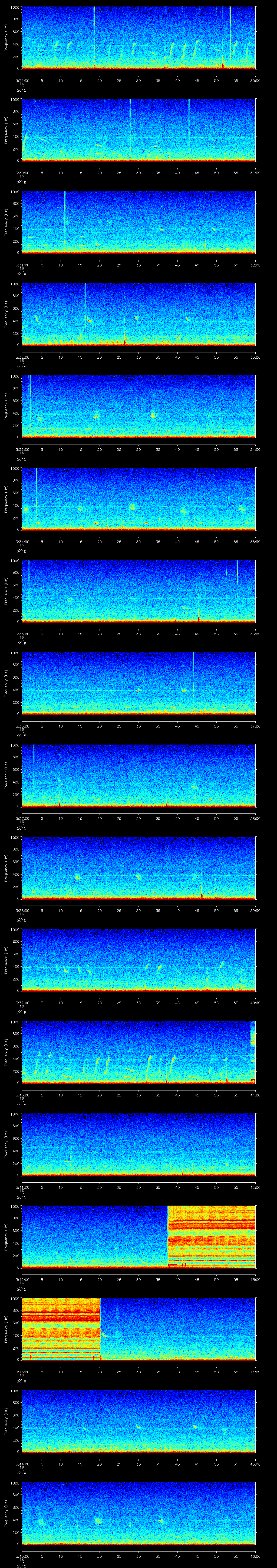
Task: Click the 30:00 label ending the 3:29:00 panel
Action: [255, 80]
